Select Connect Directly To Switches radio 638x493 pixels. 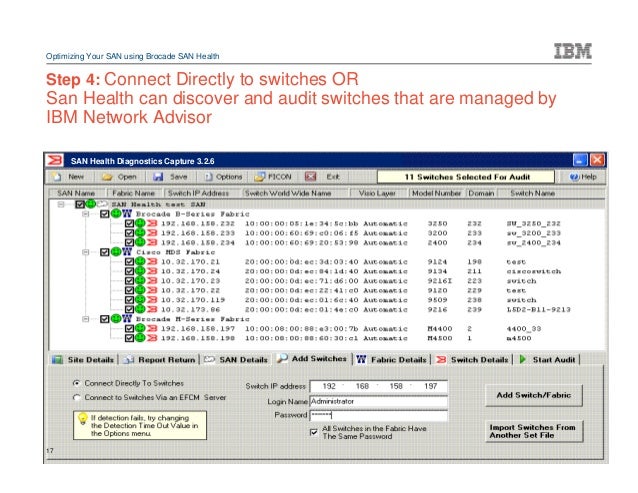(x=76, y=383)
